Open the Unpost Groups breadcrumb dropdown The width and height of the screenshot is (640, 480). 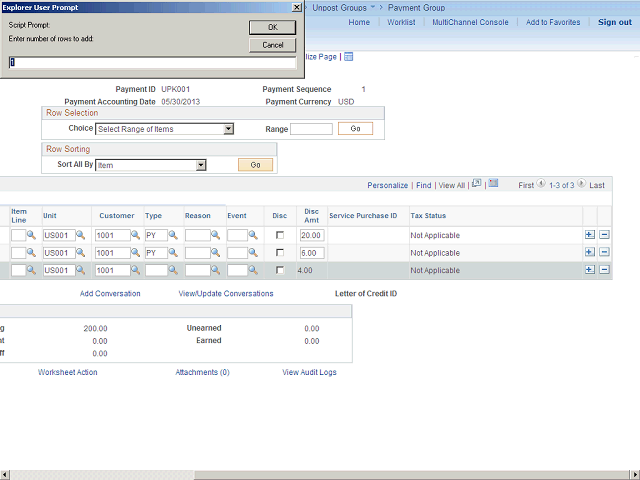372,7
